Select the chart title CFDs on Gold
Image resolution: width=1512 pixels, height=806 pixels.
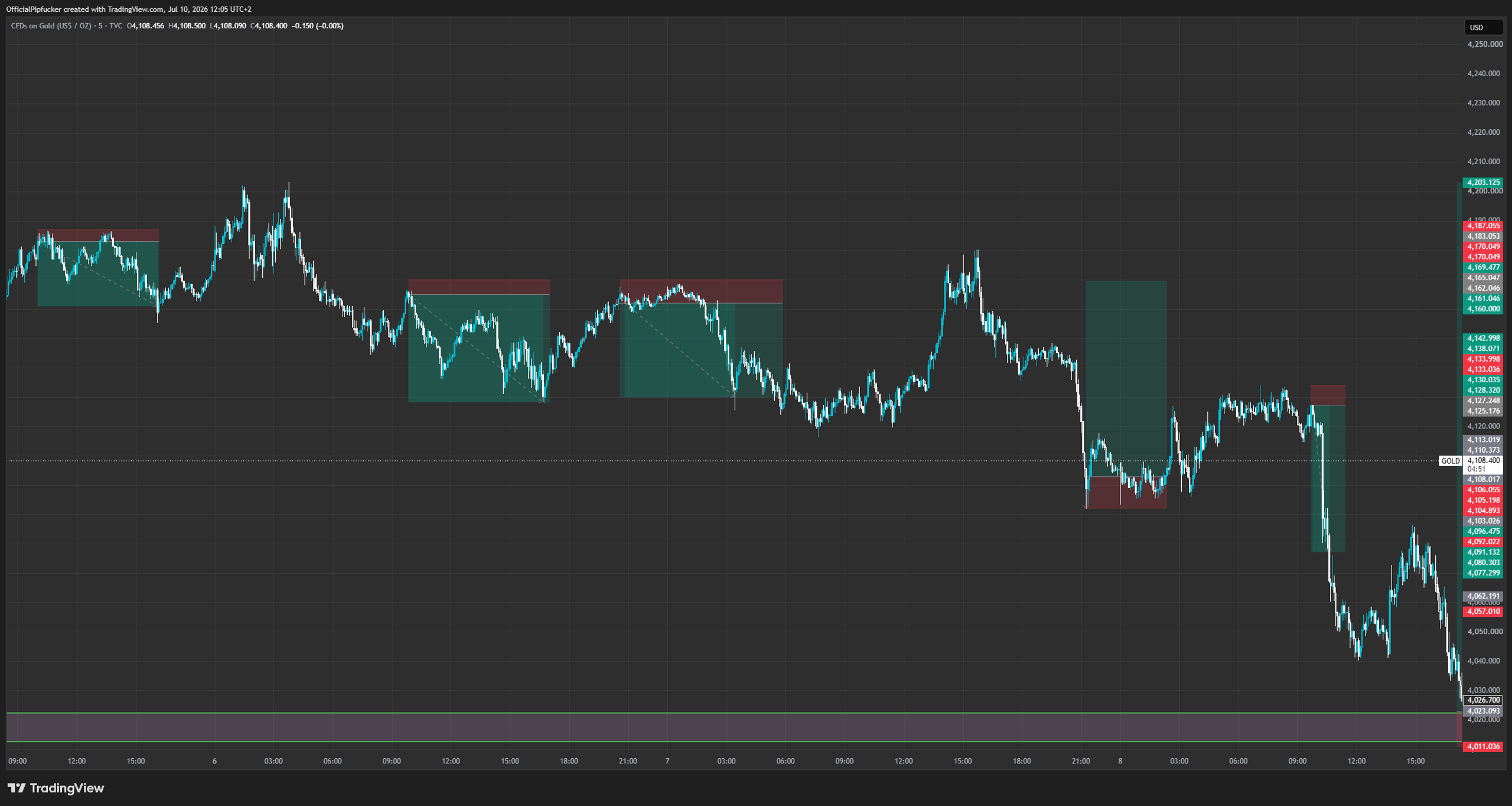click(x=51, y=26)
